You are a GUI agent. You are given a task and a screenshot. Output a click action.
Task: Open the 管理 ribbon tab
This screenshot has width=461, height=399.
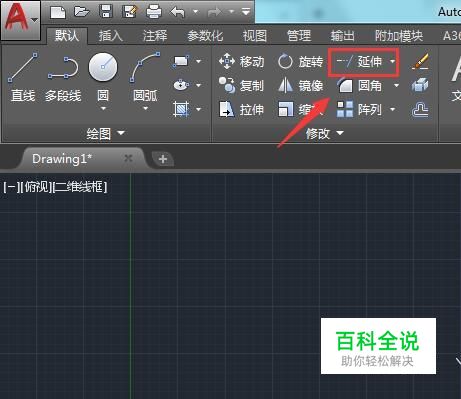click(x=299, y=36)
